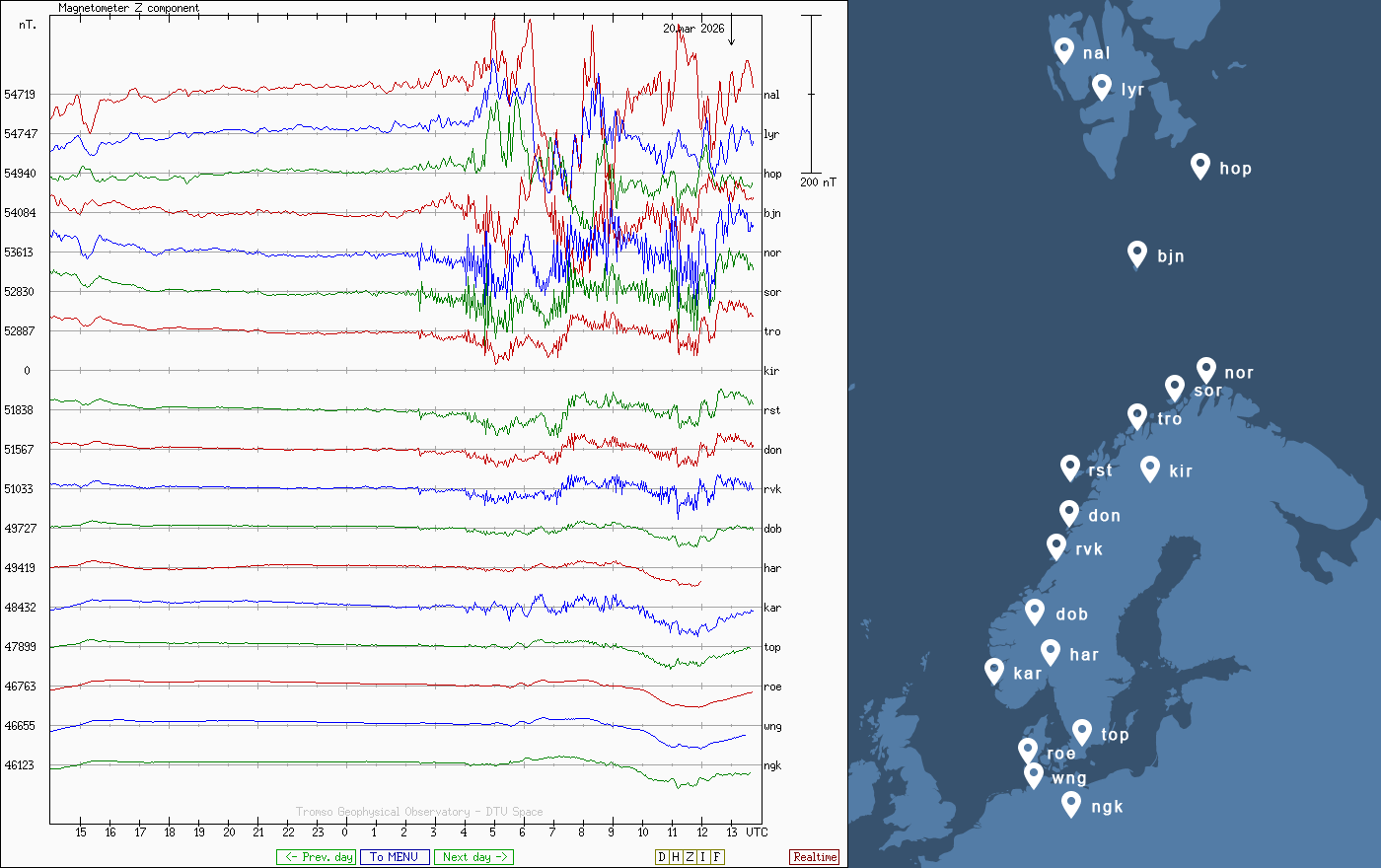Click baseline value '53613'
The image size is (1381, 868).
[x=20, y=253]
